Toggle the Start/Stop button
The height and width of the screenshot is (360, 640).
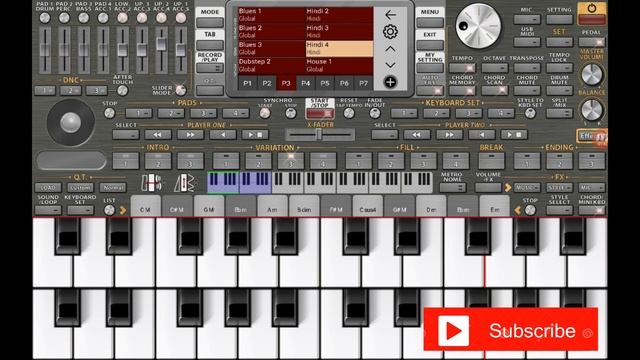coord(320,113)
